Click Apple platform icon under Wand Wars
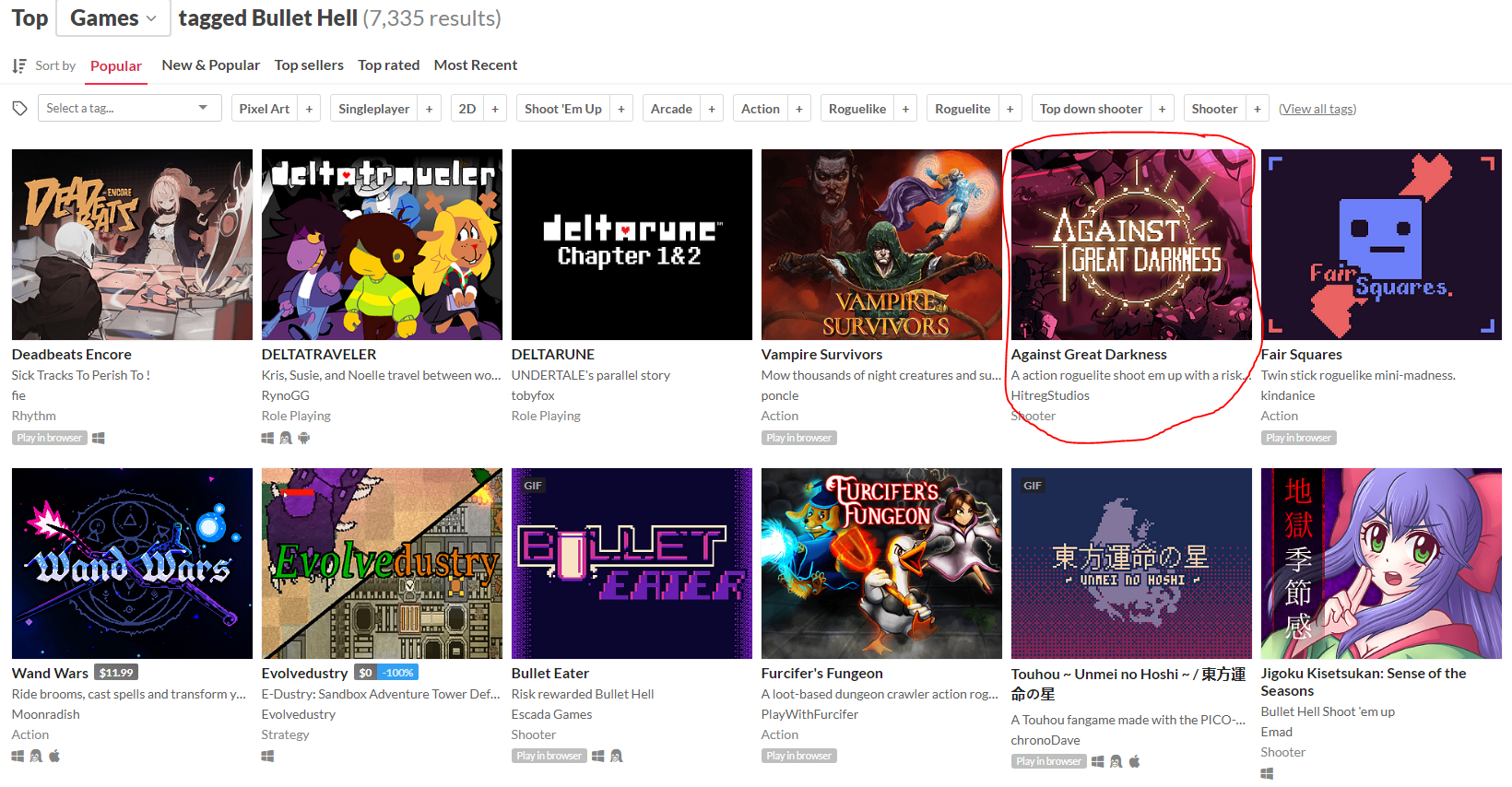Screen dimensions: 1512x787 54,756
